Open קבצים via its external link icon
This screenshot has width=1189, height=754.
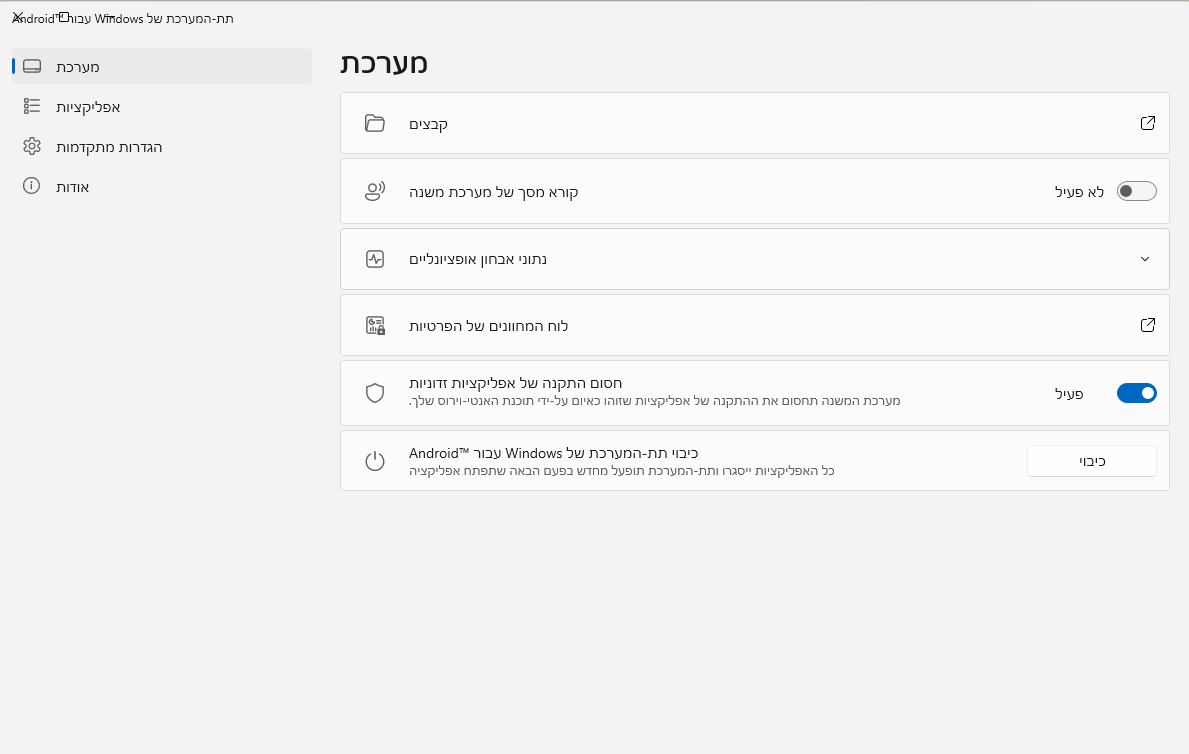(1147, 123)
